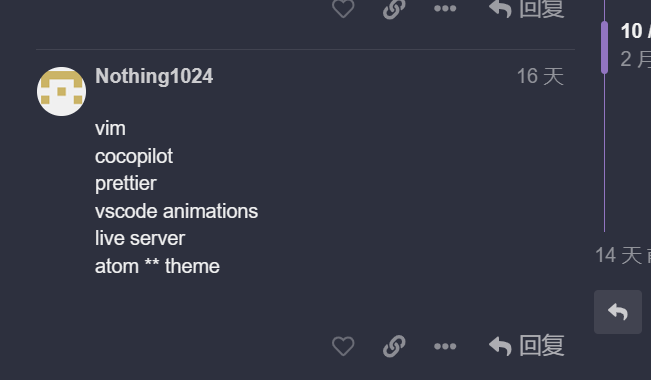Like Nothing1024's post with the heart icon

[x=343, y=346]
